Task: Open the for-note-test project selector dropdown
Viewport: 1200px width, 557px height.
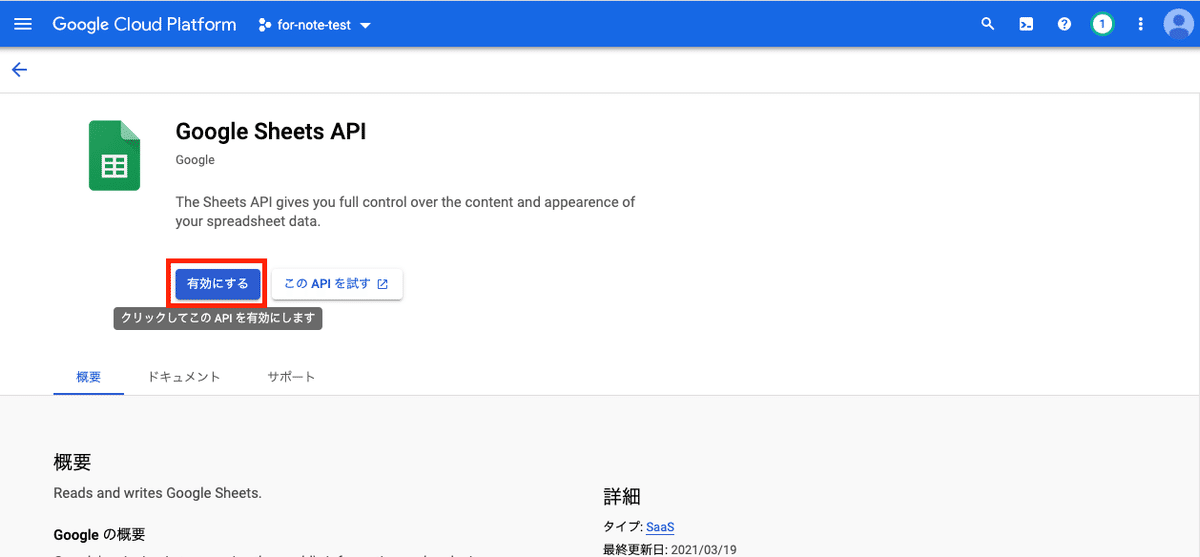Action: (315, 25)
